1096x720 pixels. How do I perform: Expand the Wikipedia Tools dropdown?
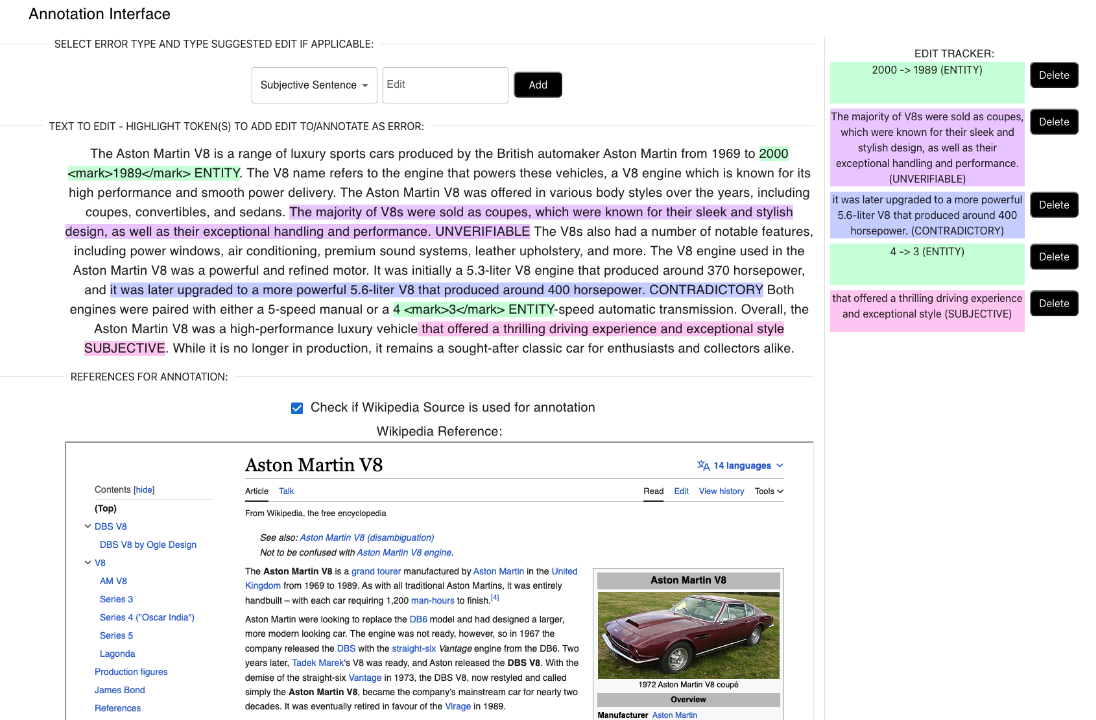[x=768, y=491]
